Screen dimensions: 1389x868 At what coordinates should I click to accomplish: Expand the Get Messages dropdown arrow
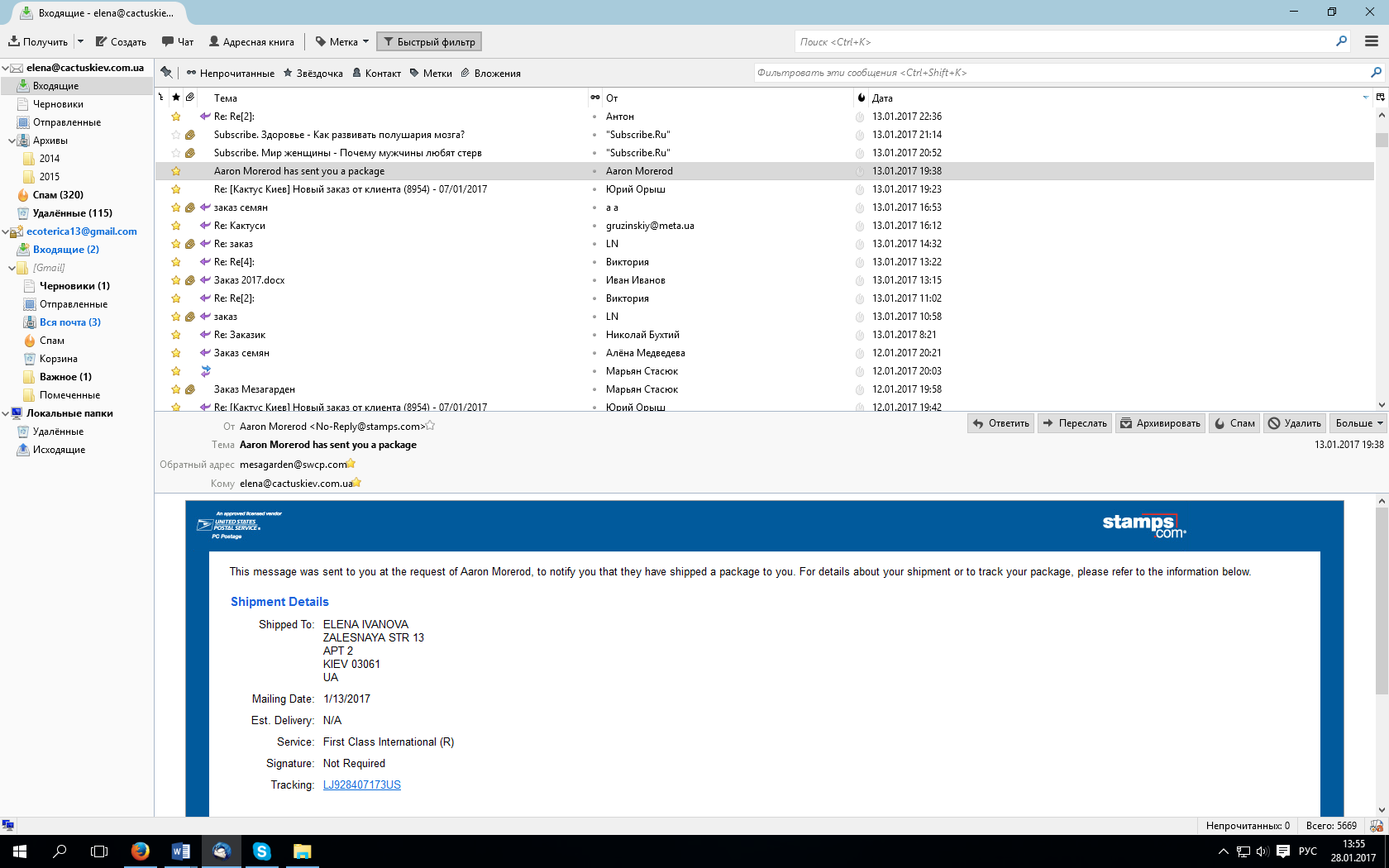[x=80, y=41]
